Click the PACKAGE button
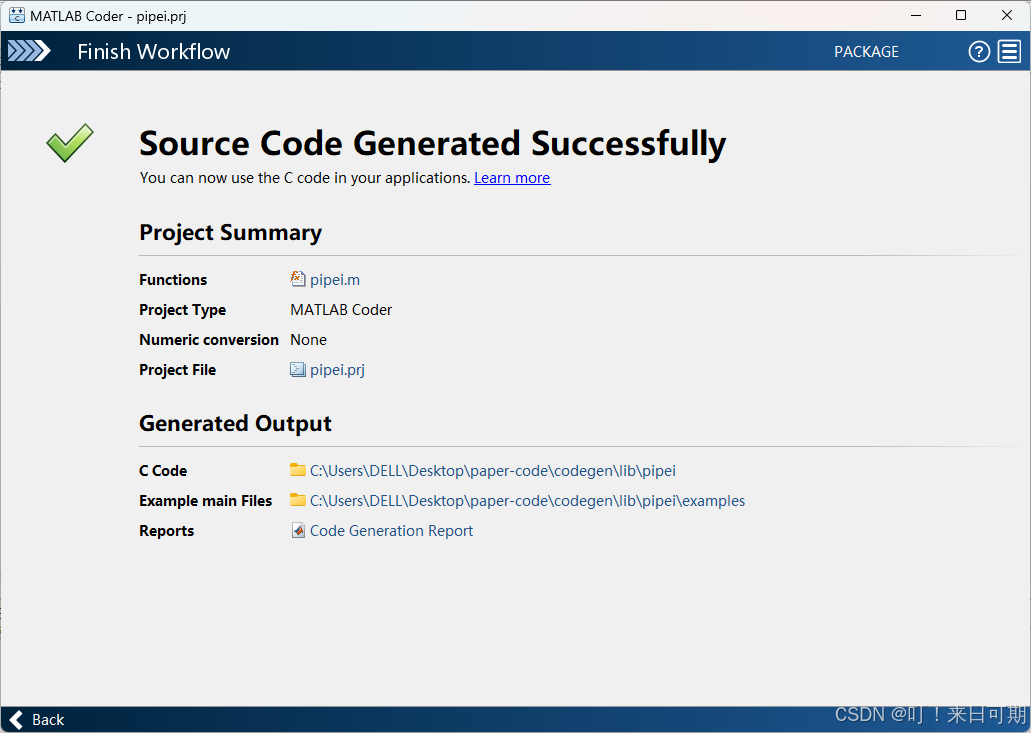The height and width of the screenshot is (733, 1031). (x=866, y=52)
